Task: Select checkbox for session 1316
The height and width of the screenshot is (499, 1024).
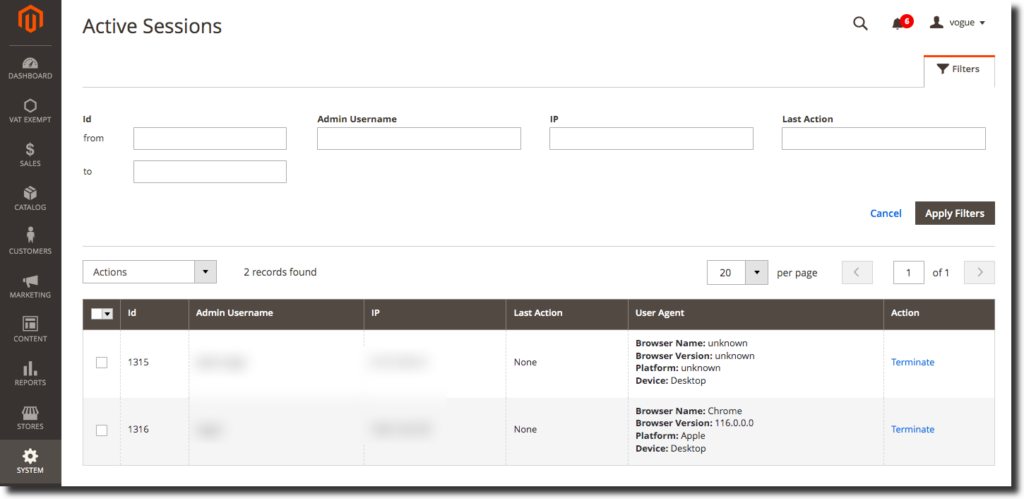Action: click(101, 430)
